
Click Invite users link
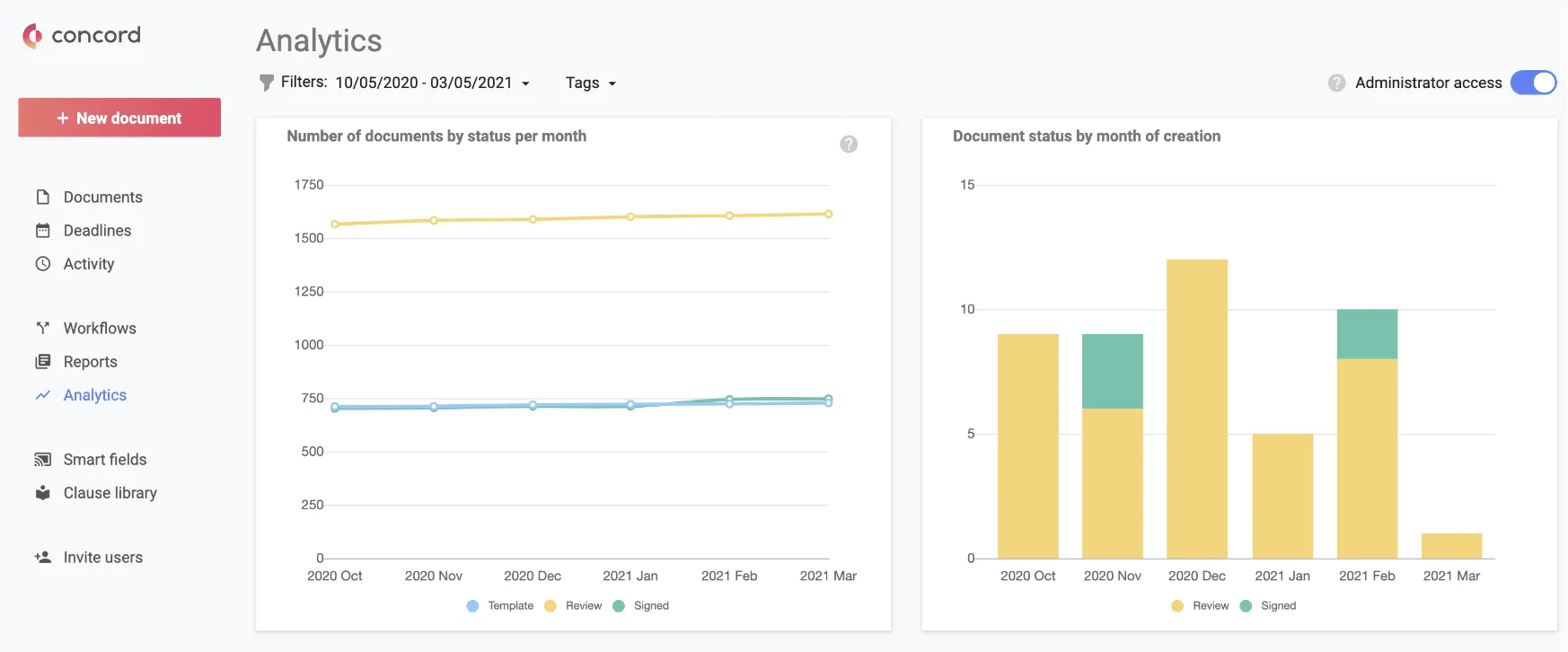click(x=102, y=557)
